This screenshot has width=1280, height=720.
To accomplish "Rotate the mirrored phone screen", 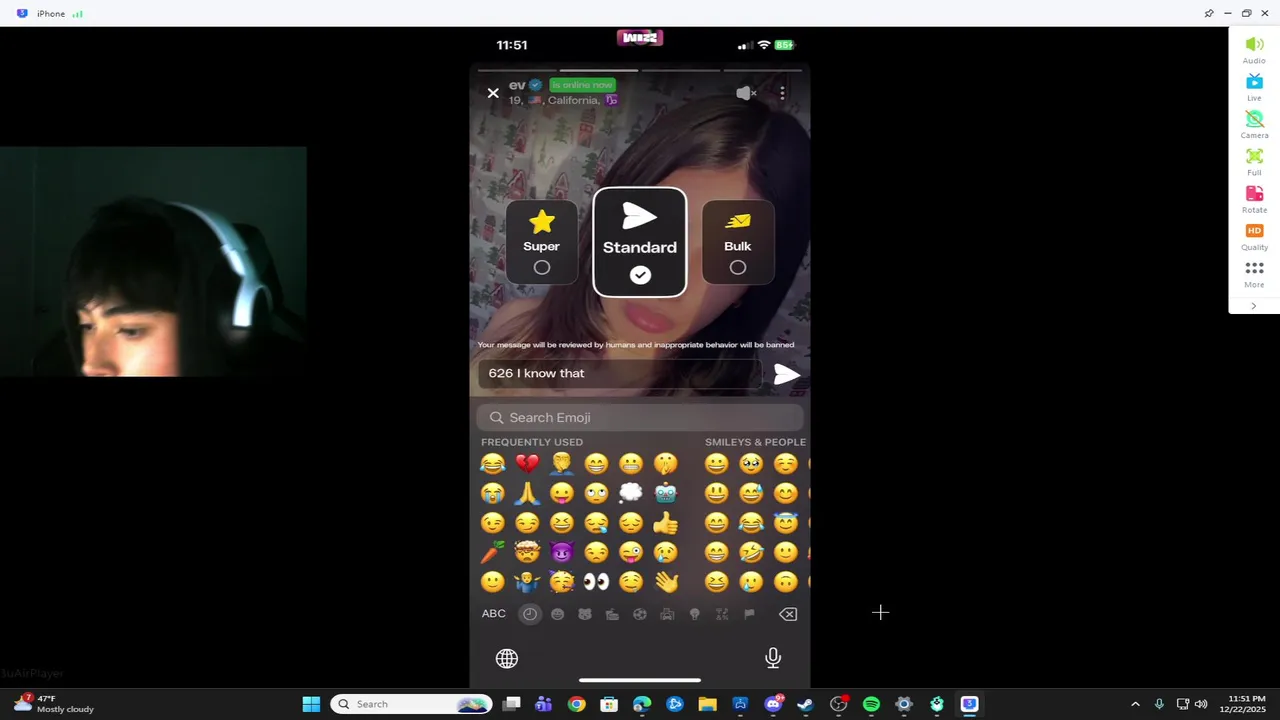I will [1254, 199].
